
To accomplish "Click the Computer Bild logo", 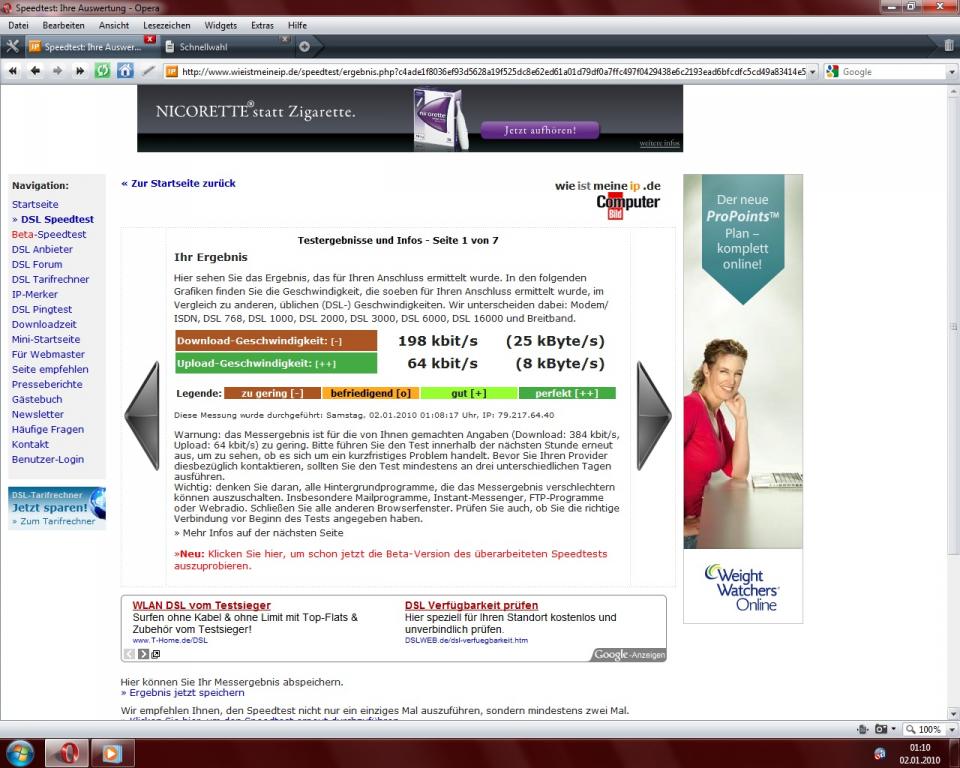I will [628, 206].
